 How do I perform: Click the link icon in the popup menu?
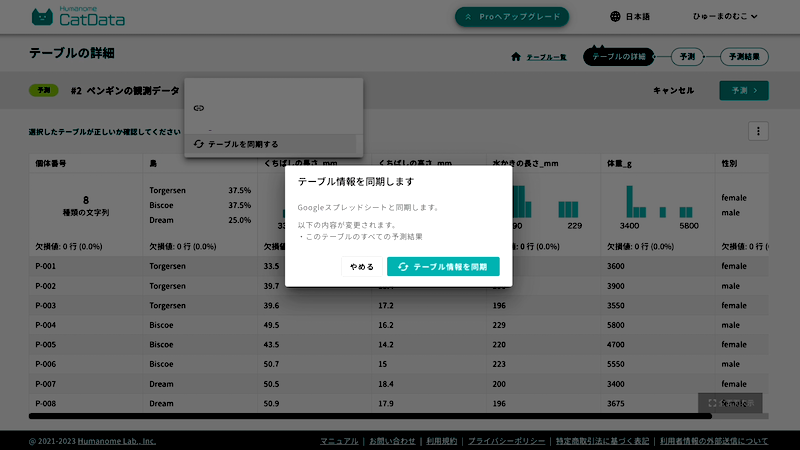pyautogui.click(x=198, y=107)
